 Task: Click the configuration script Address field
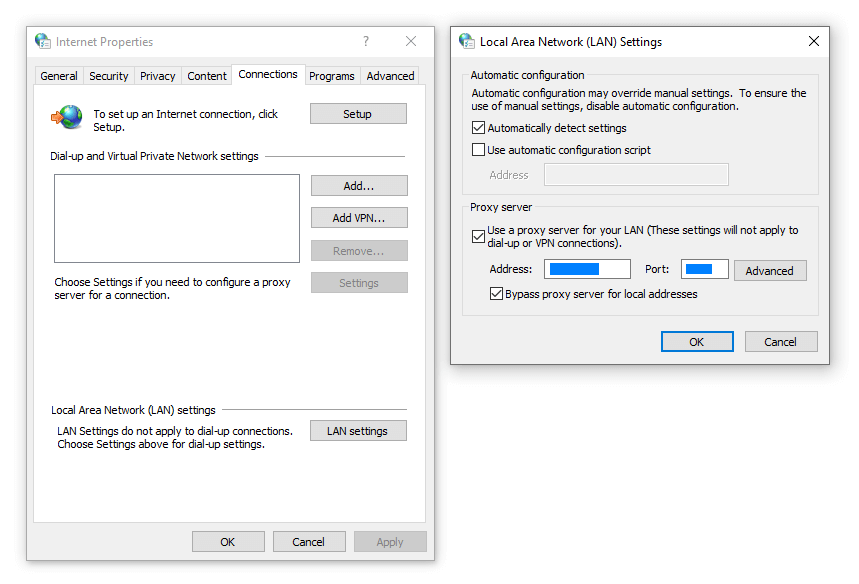[x=636, y=175]
